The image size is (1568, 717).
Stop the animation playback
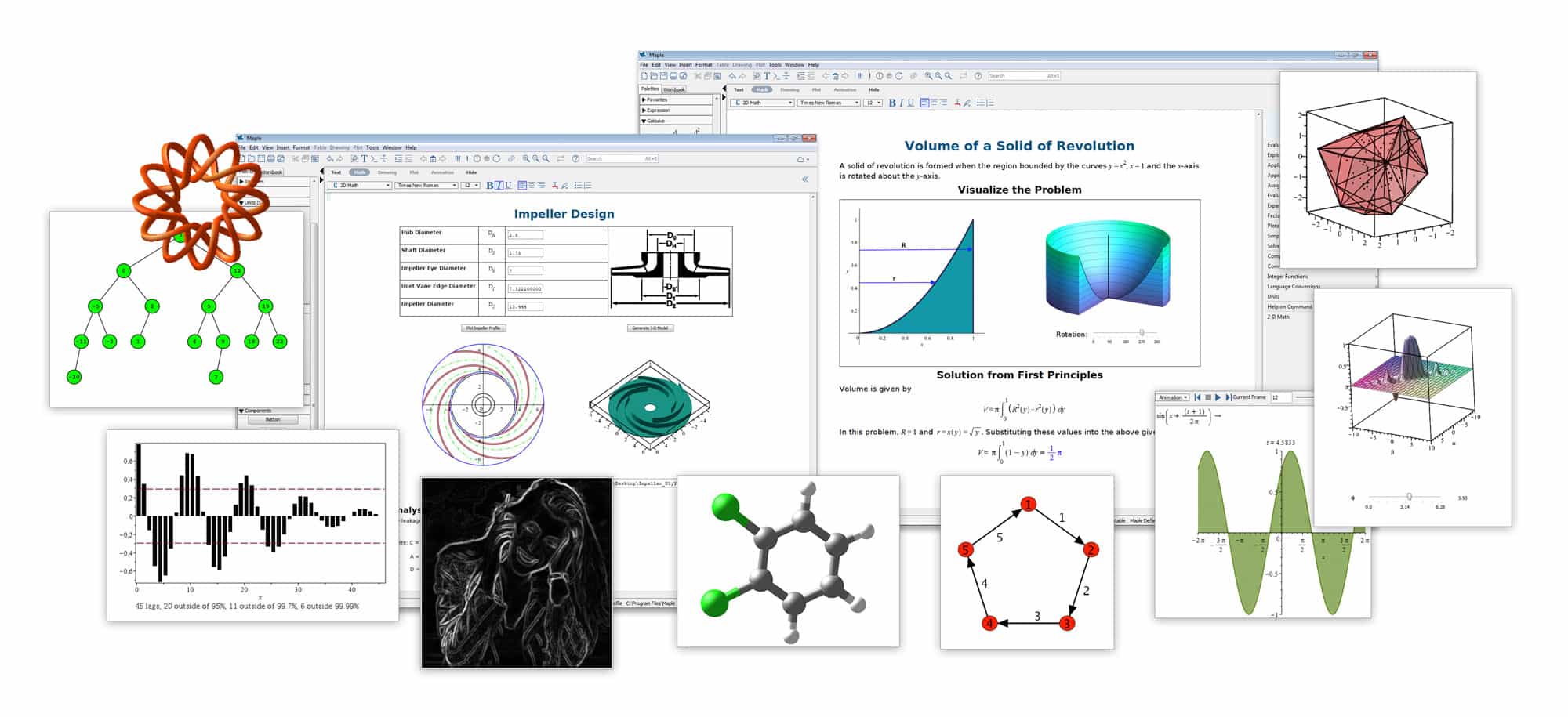(x=1208, y=398)
